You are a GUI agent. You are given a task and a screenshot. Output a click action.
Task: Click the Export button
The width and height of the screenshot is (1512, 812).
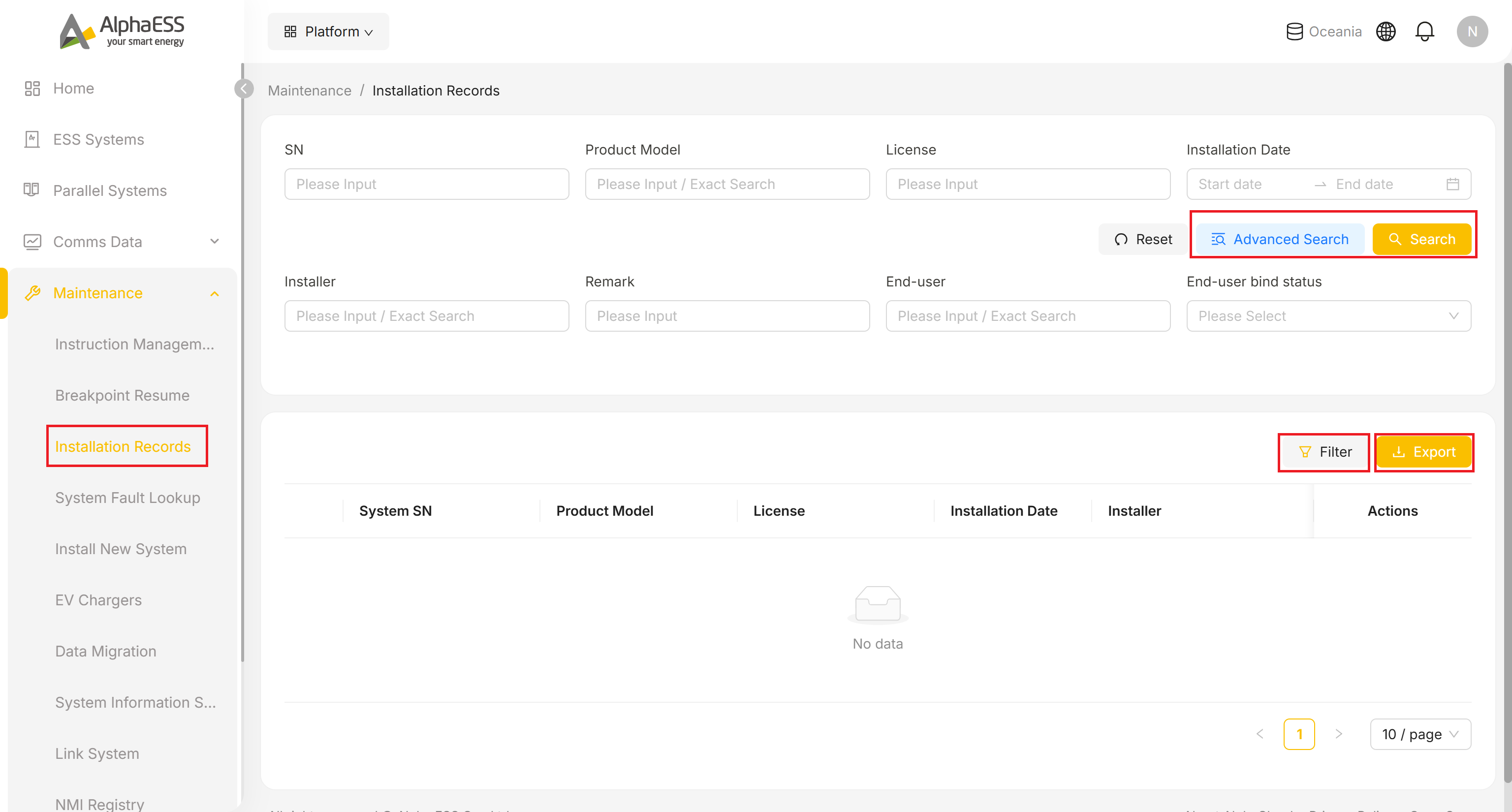1423,452
